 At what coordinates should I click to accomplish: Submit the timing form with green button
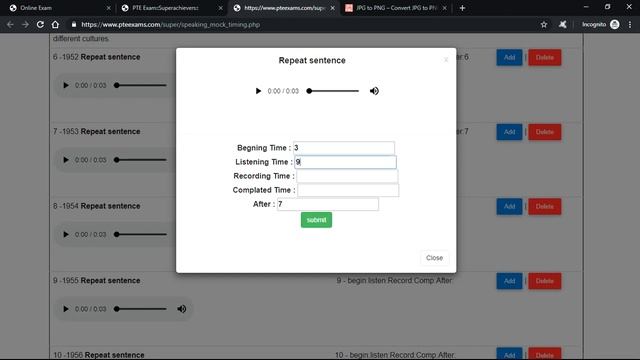[x=316, y=220]
